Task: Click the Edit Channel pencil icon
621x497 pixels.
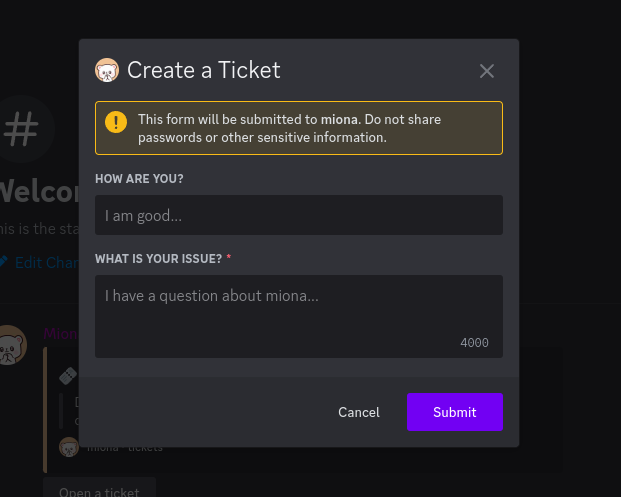Action: (x=3, y=261)
